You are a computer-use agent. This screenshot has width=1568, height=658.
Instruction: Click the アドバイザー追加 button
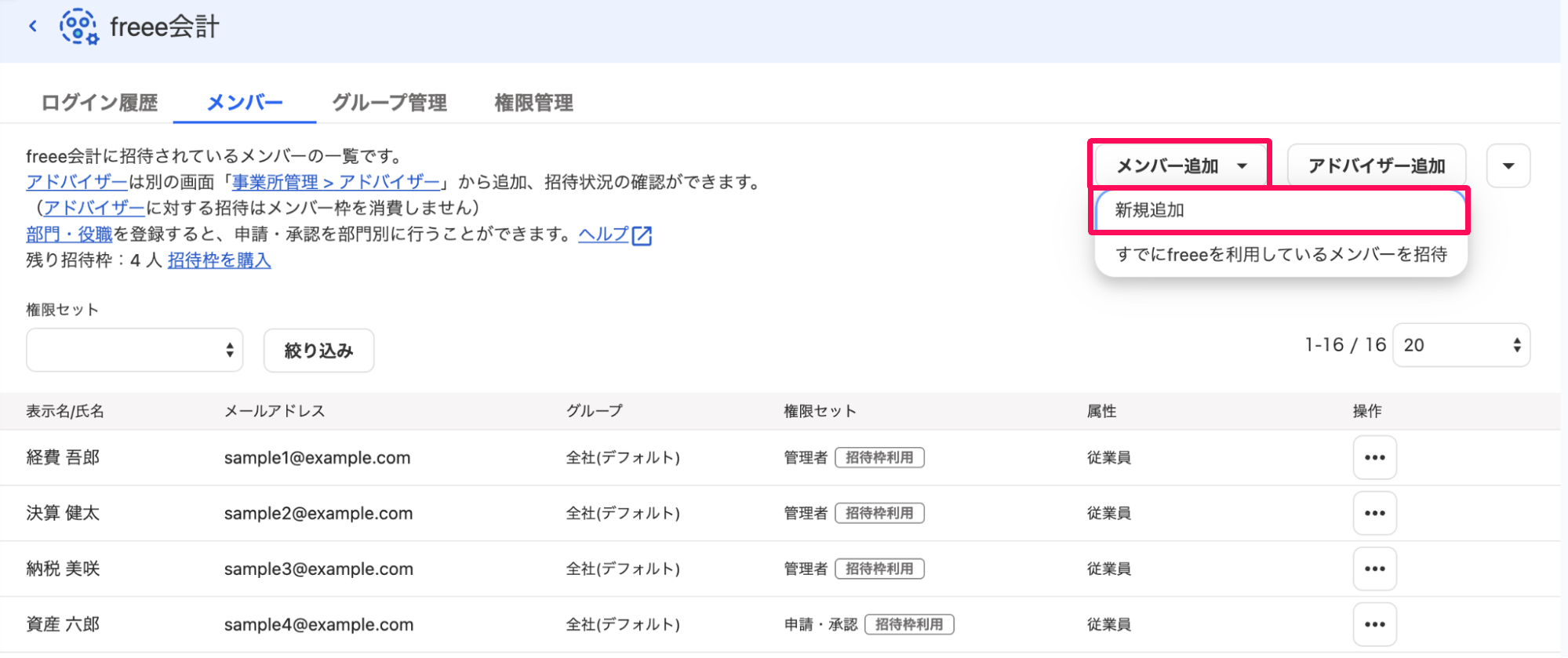coord(1377,165)
